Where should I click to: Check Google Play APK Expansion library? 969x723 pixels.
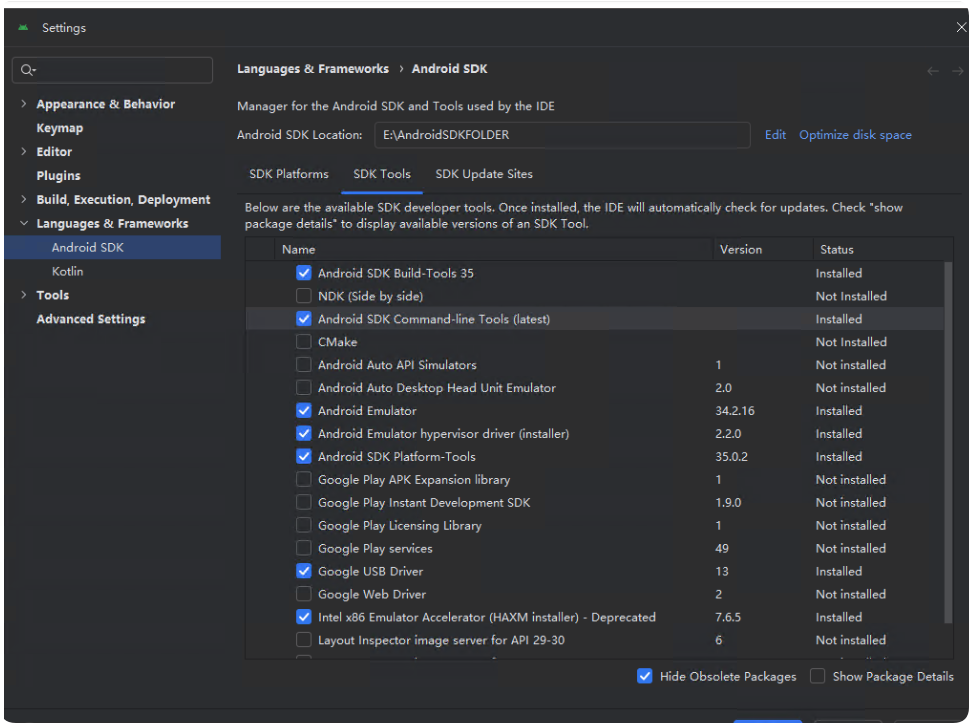pyautogui.click(x=303, y=480)
